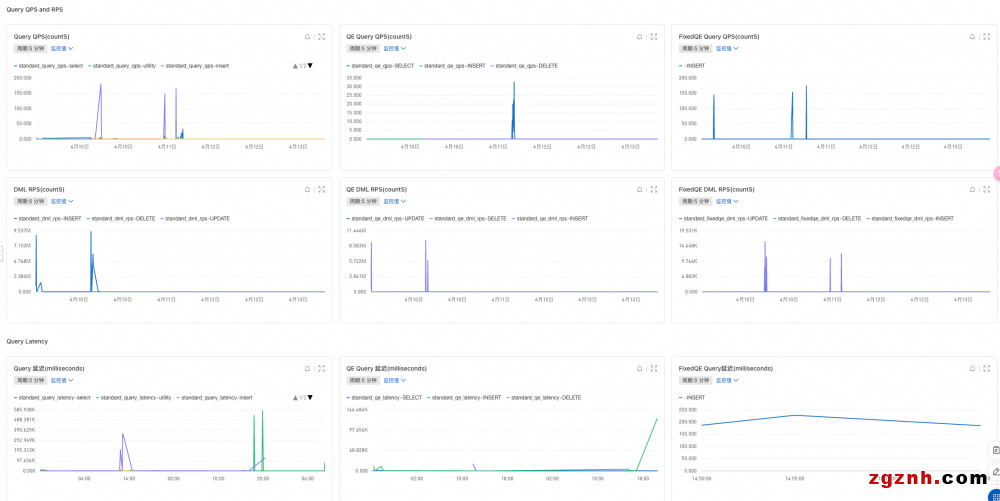The height and width of the screenshot is (501, 1000).
Task: Open alarm bell on Query QPS chart
Action: tap(307, 36)
